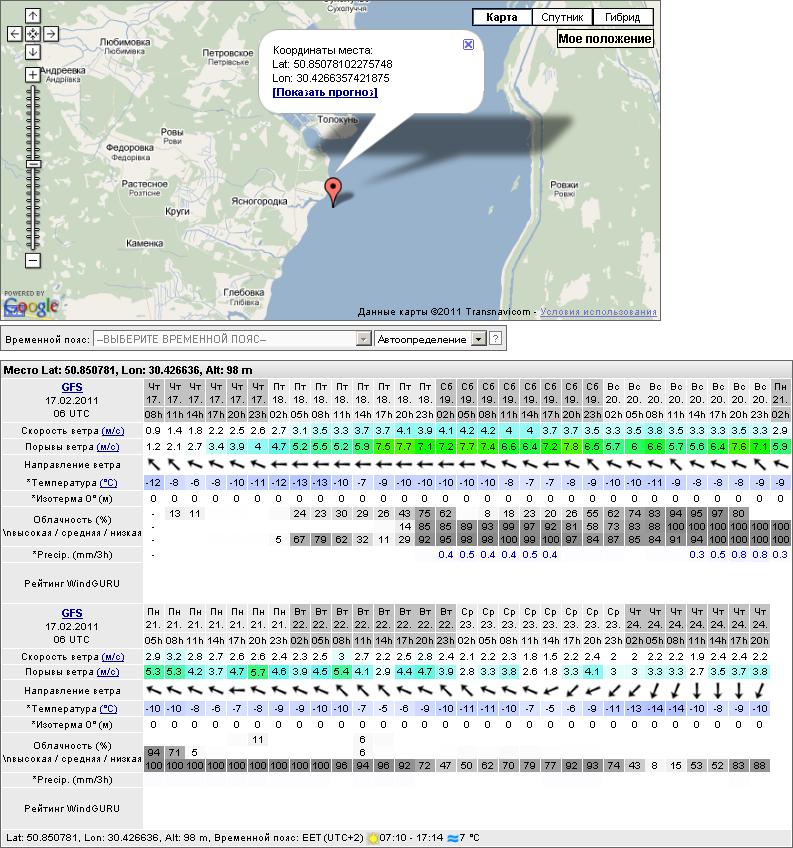
Task: Switch to Карта map view
Action: [x=501, y=17]
